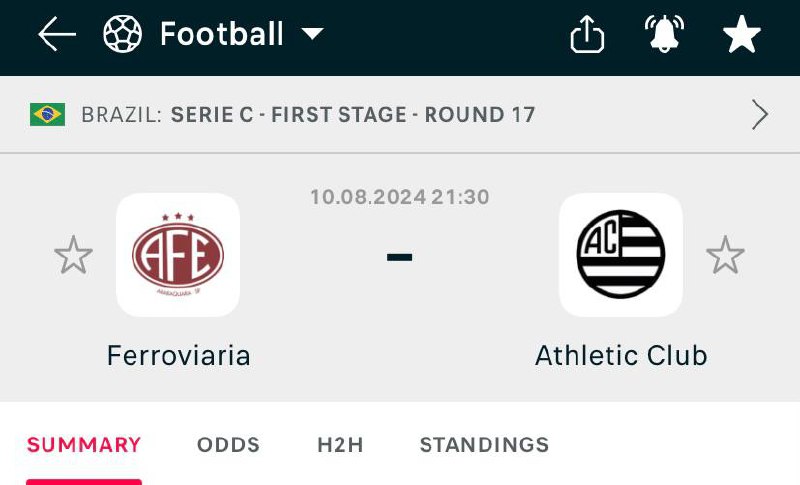Viewport: 800px width, 485px height.
Task: Open league details via right chevron
Action: (760, 114)
